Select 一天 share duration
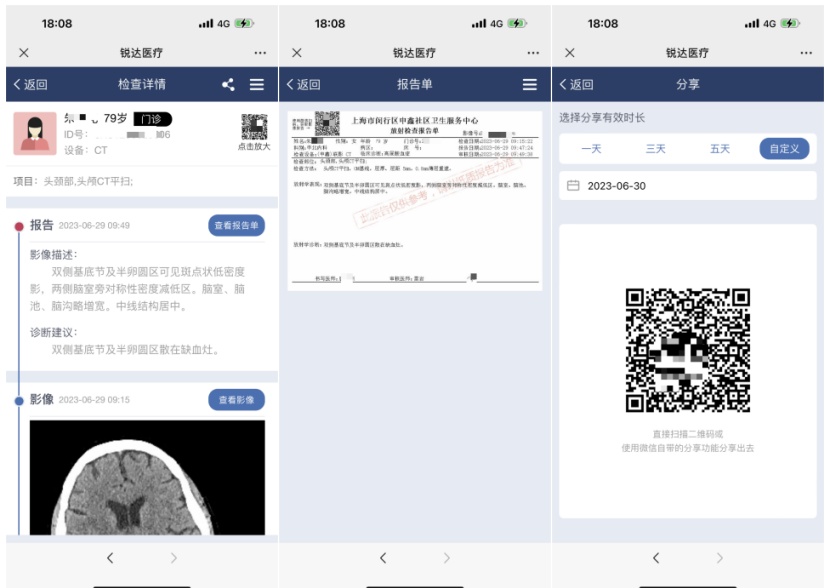 coord(591,149)
